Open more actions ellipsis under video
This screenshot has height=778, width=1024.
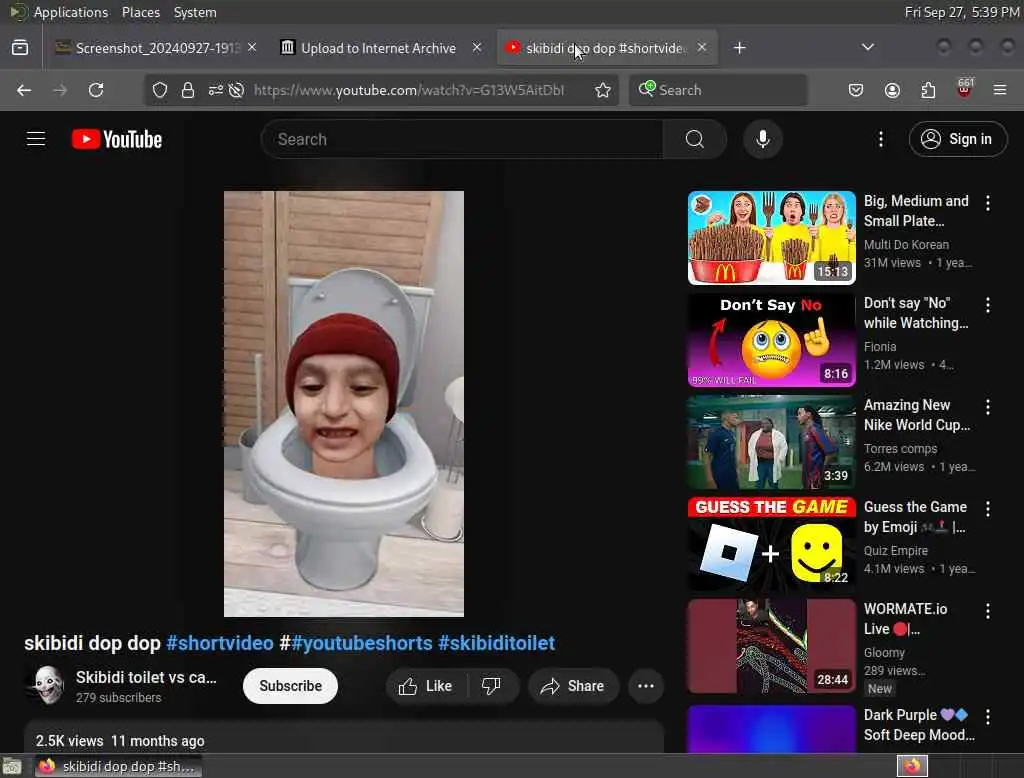646,686
